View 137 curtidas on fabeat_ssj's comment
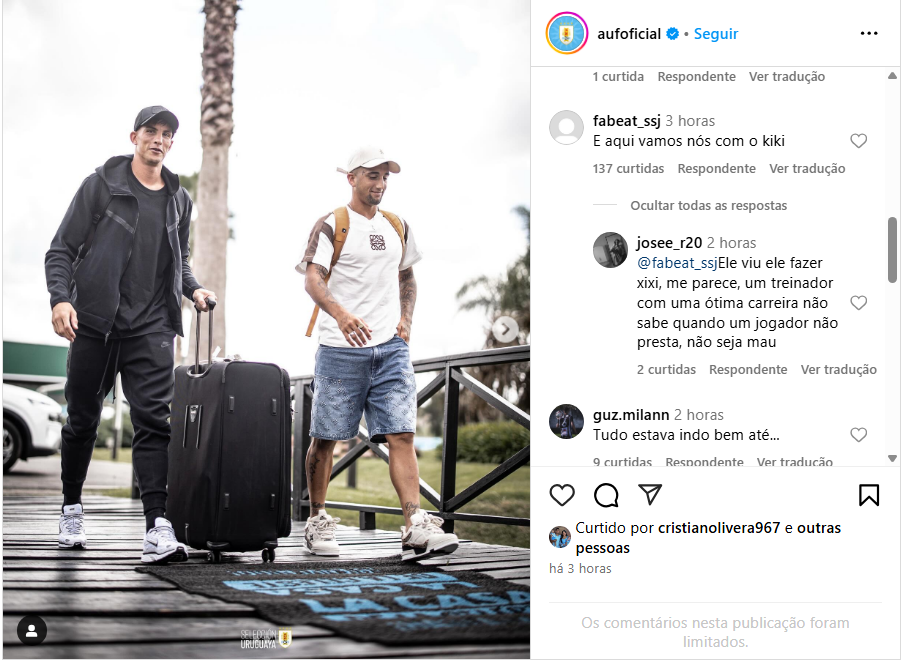The width and height of the screenshot is (902, 670). (x=628, y=169)
